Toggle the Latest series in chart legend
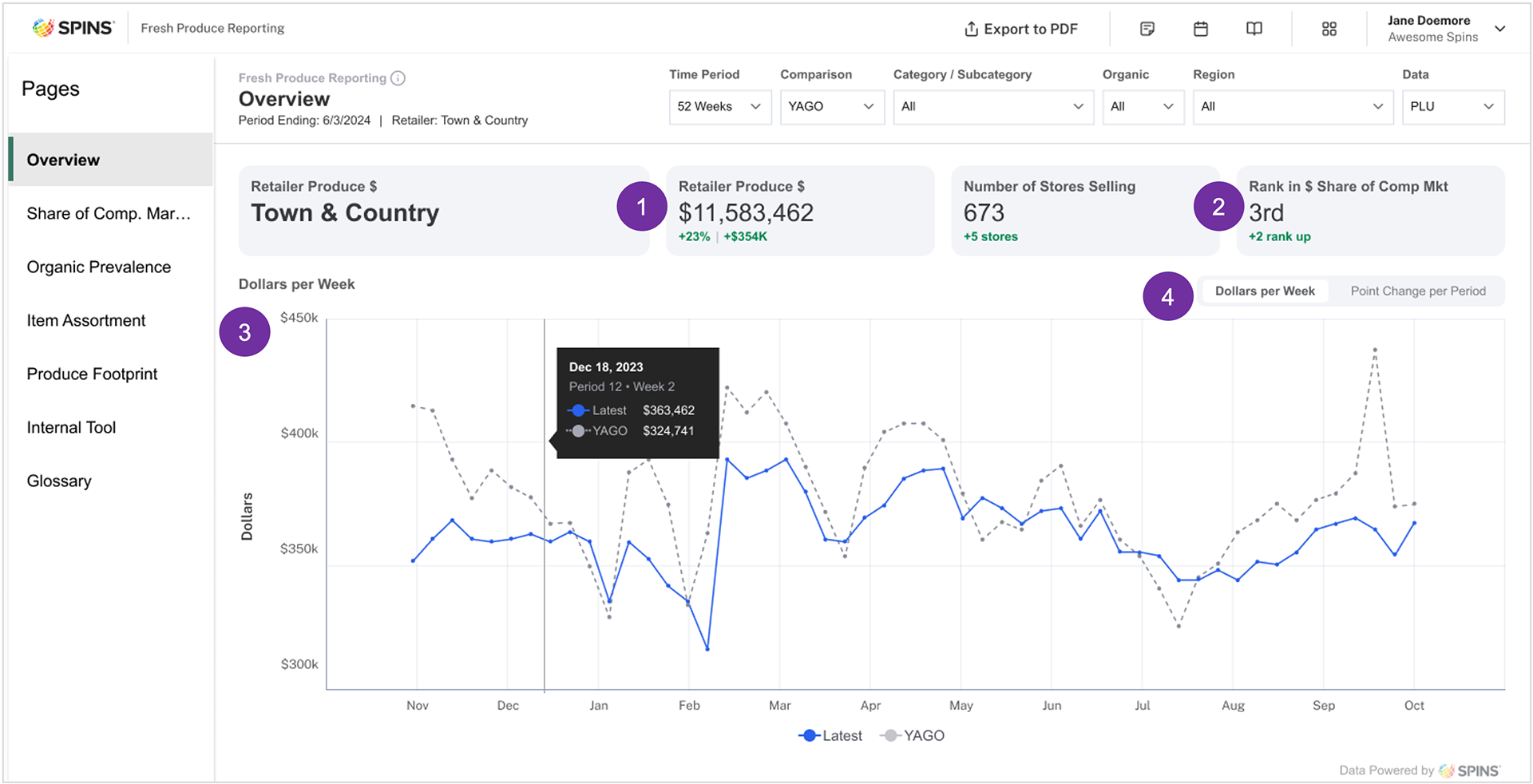Viewport: 1533px width, 784px height. coord(830,736)
